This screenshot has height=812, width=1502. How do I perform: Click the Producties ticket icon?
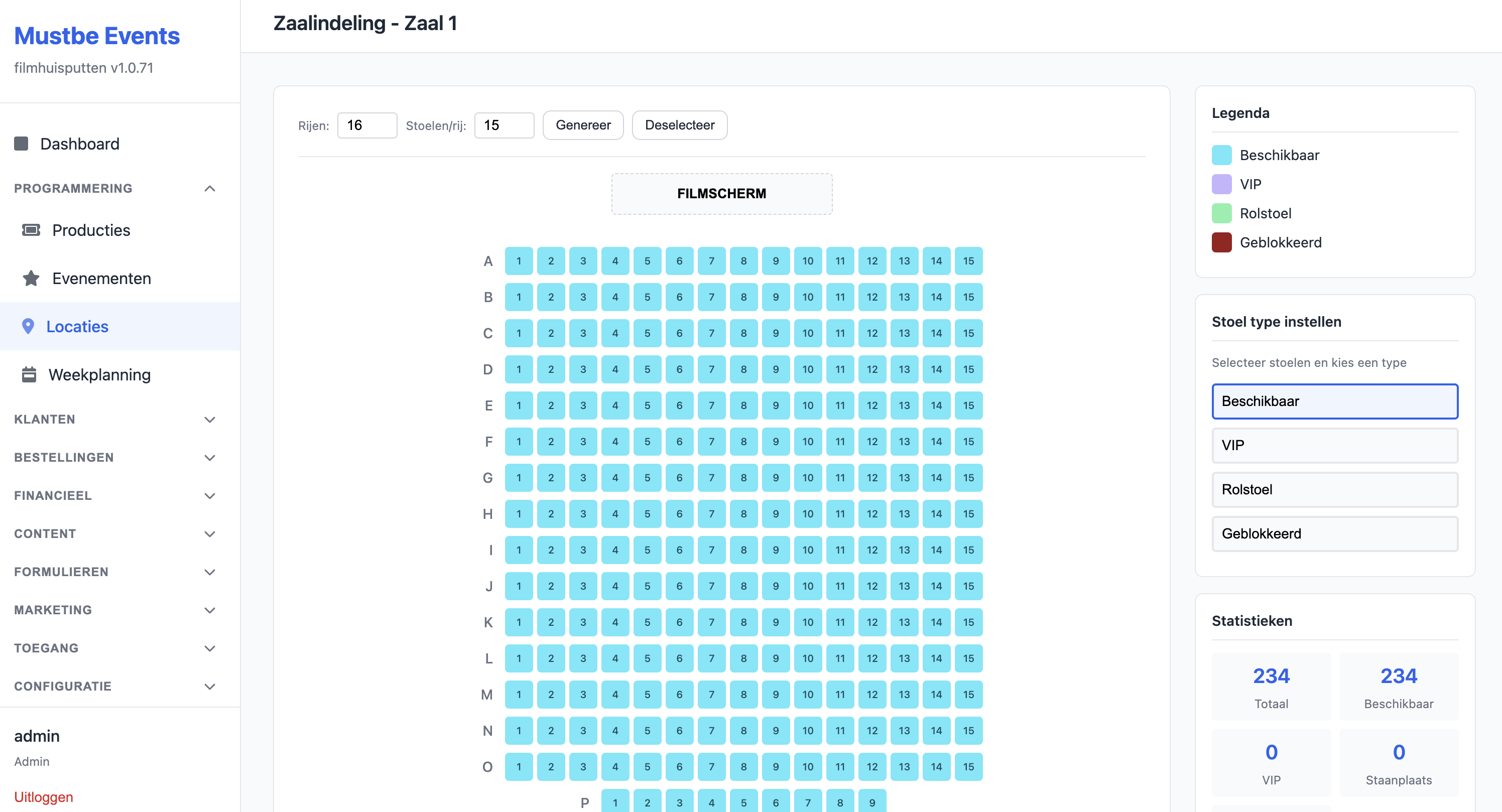click(x=31, y=230)
